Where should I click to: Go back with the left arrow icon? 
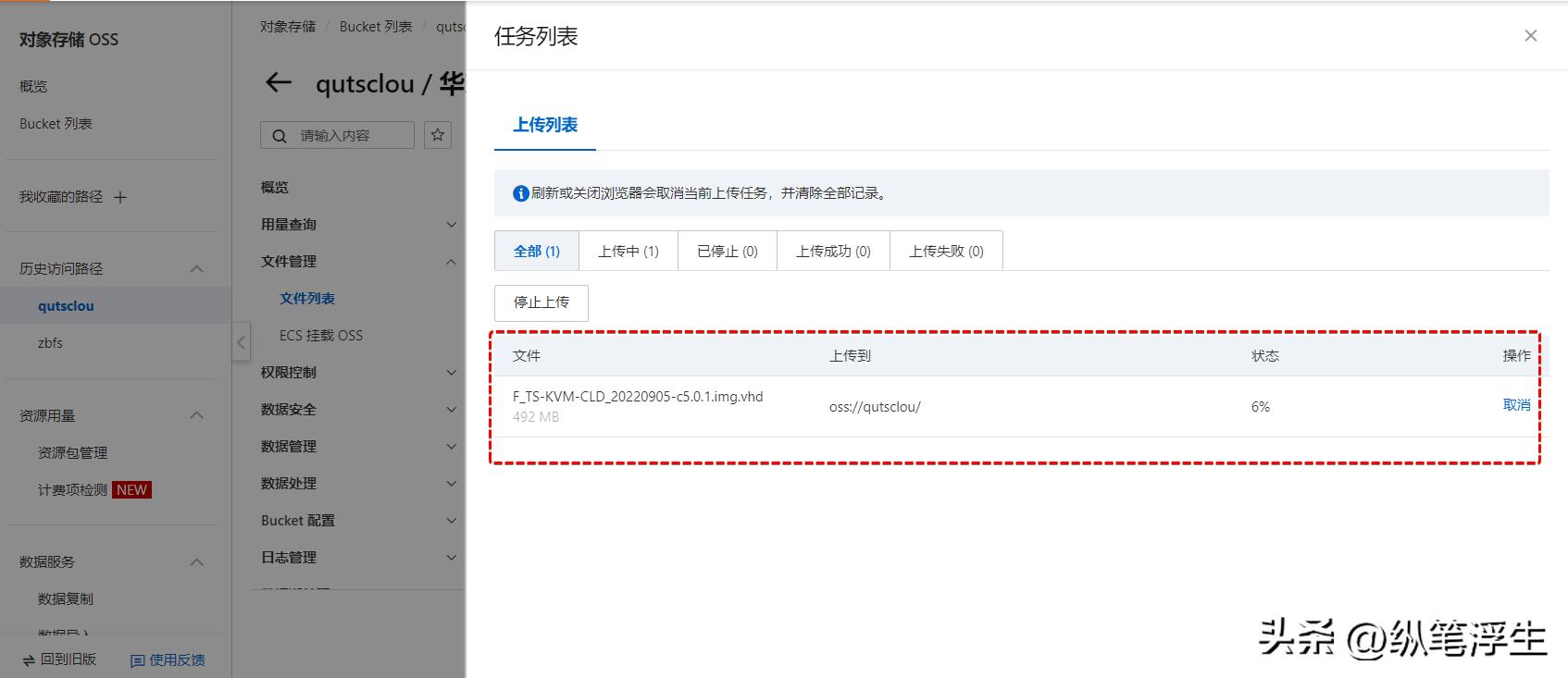pyautogui.click(x=279, y=83)
